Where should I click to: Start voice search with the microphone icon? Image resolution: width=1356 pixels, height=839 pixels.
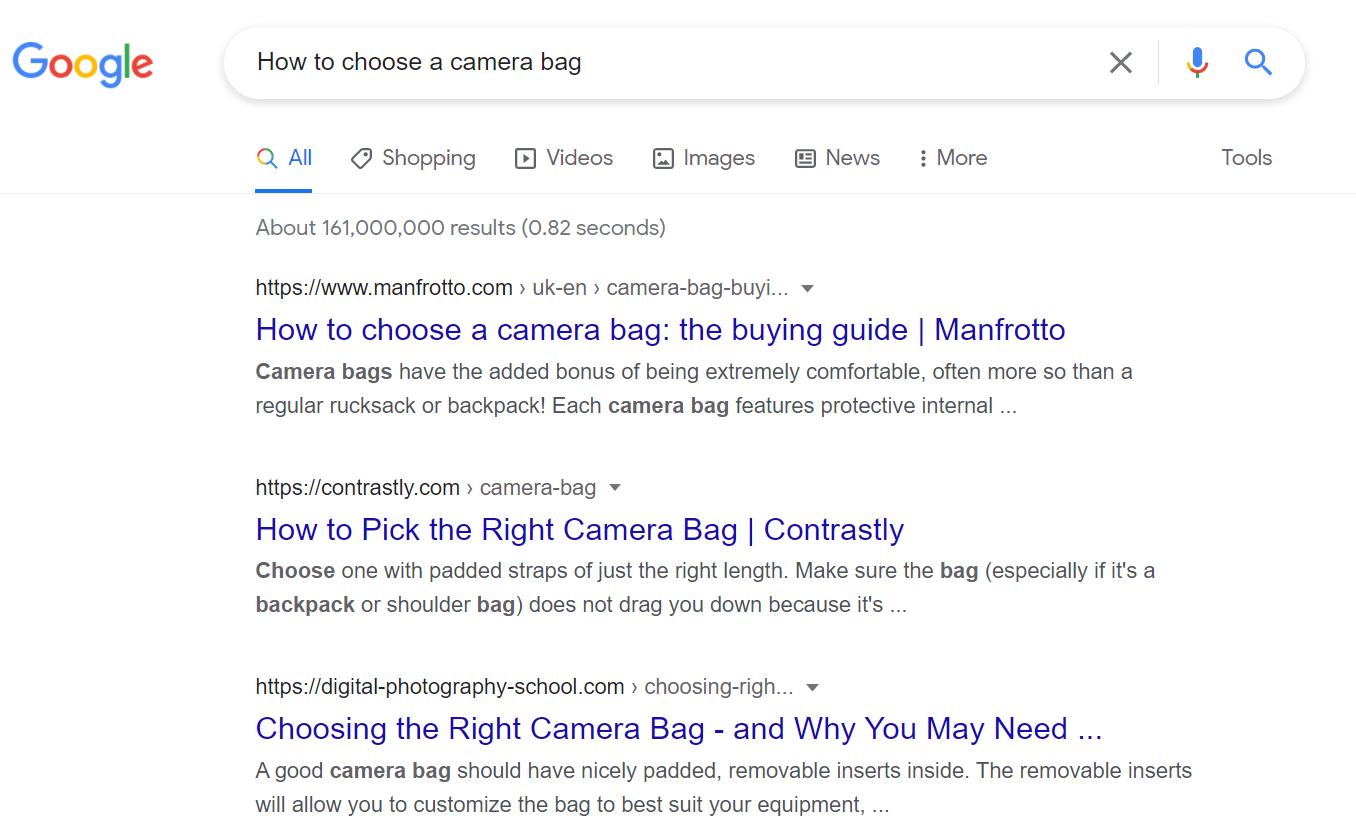[x=1197, y=63]
